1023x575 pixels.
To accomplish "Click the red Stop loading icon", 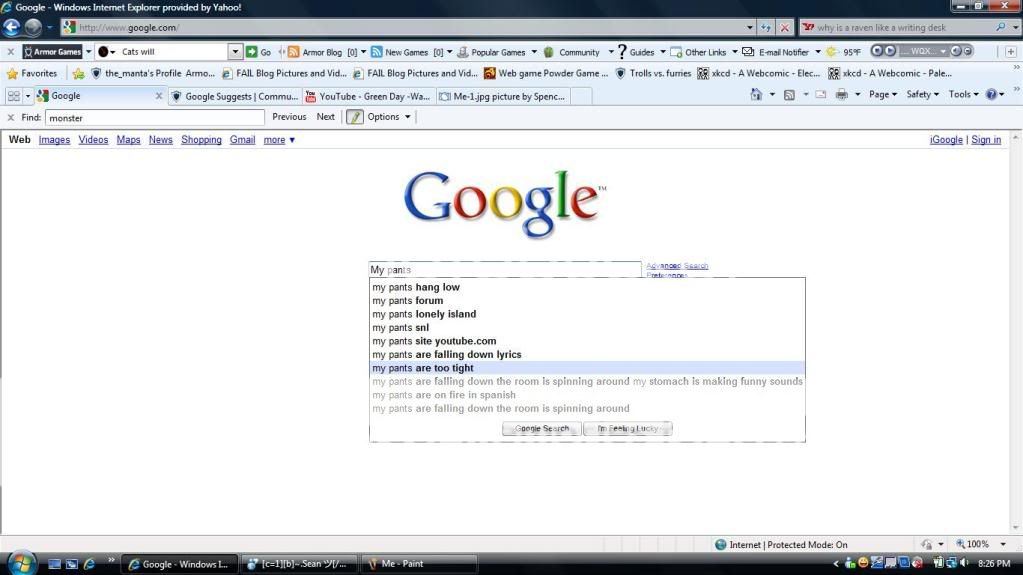I will [x=785, y=27].
